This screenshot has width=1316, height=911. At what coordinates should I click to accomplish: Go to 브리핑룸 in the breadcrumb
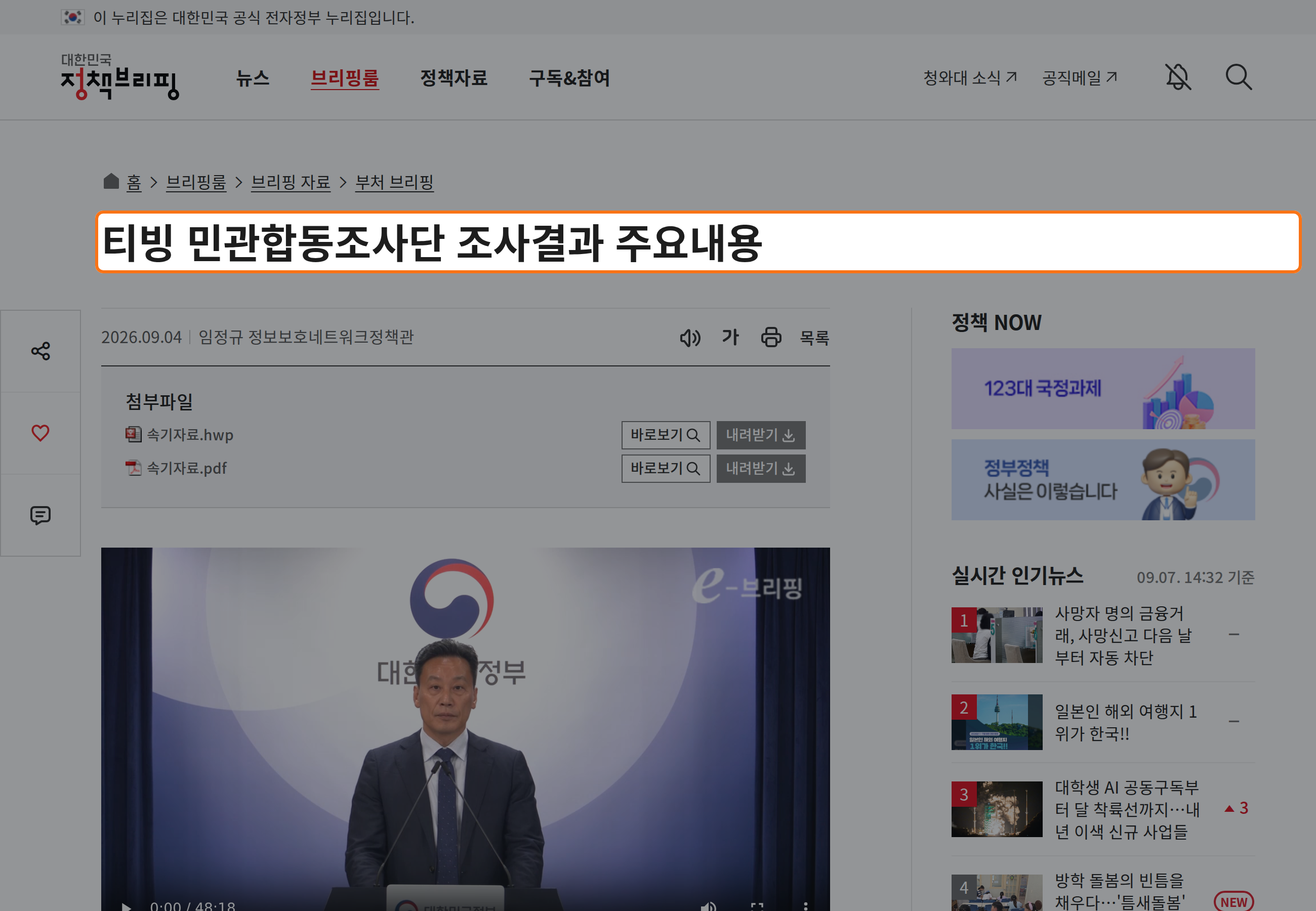pyautogui.click(x=196, y=183)
